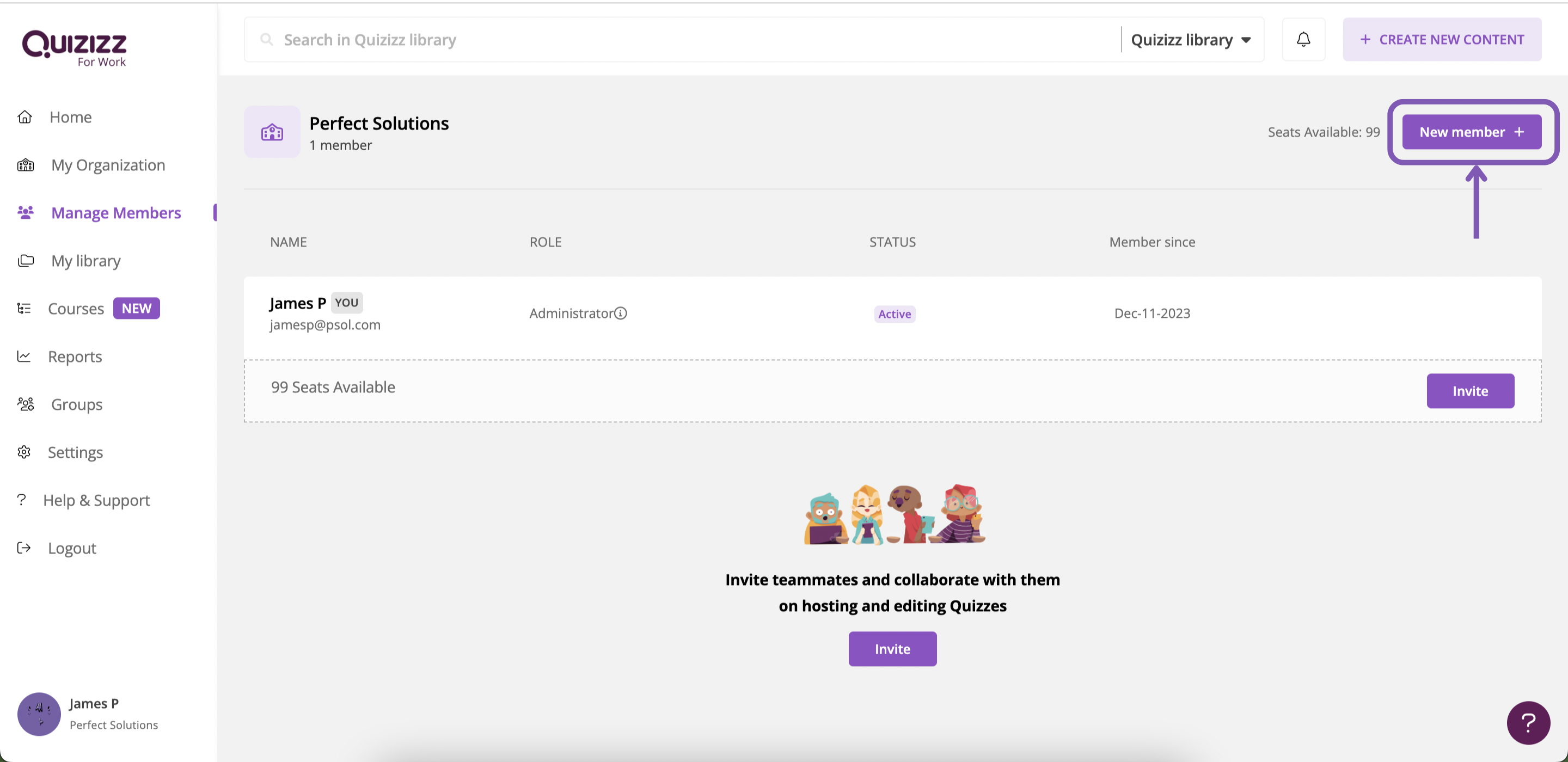Click James P name at sidebar bottom

click(x=94, y=704)
